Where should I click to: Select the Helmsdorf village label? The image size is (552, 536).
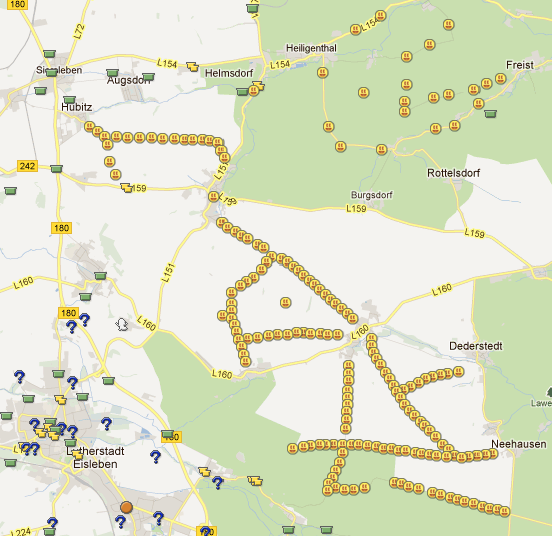pyautogui.click(x=229, y=73)
